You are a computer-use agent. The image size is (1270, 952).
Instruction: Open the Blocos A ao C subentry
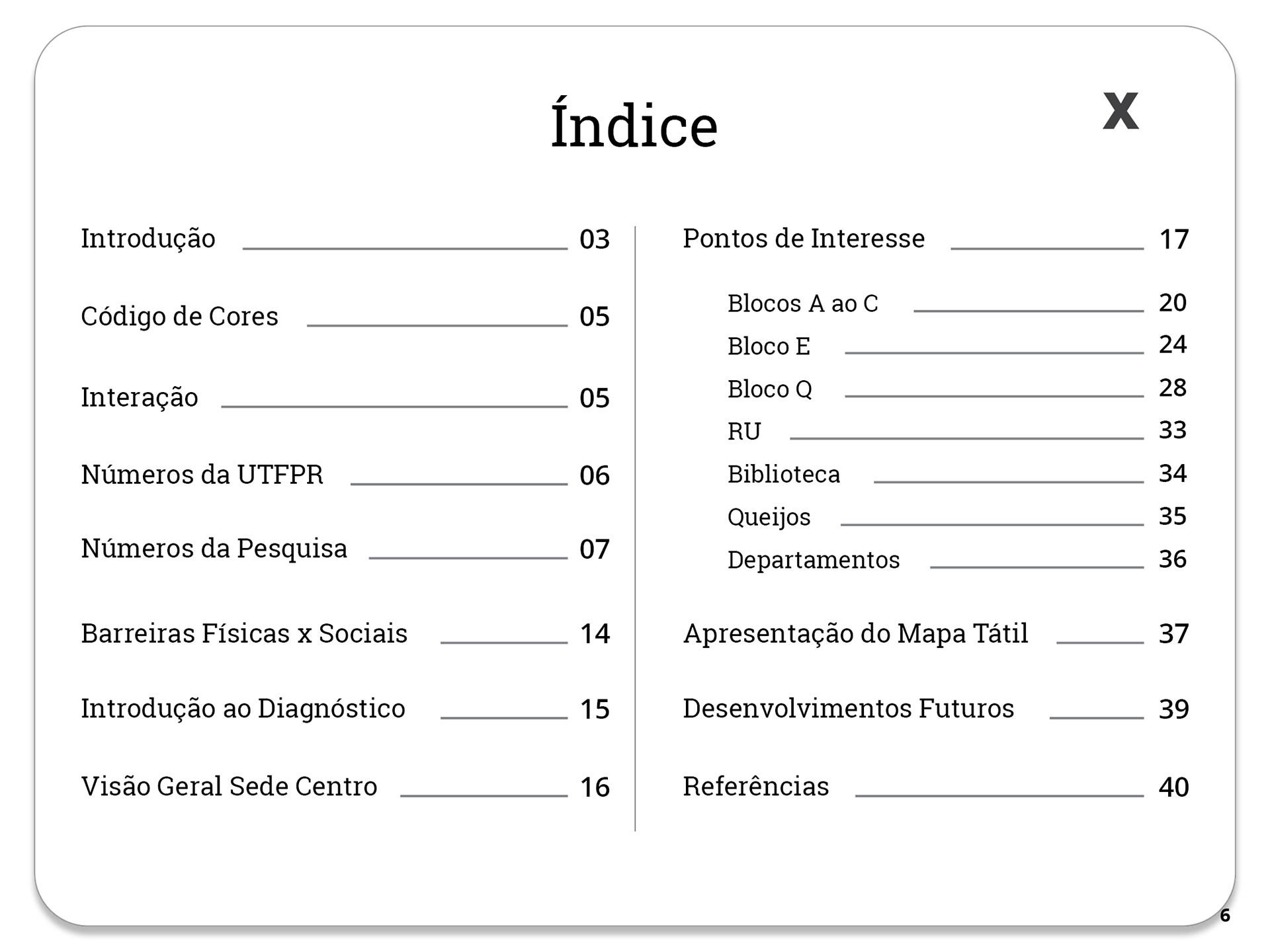click(957, 303)
